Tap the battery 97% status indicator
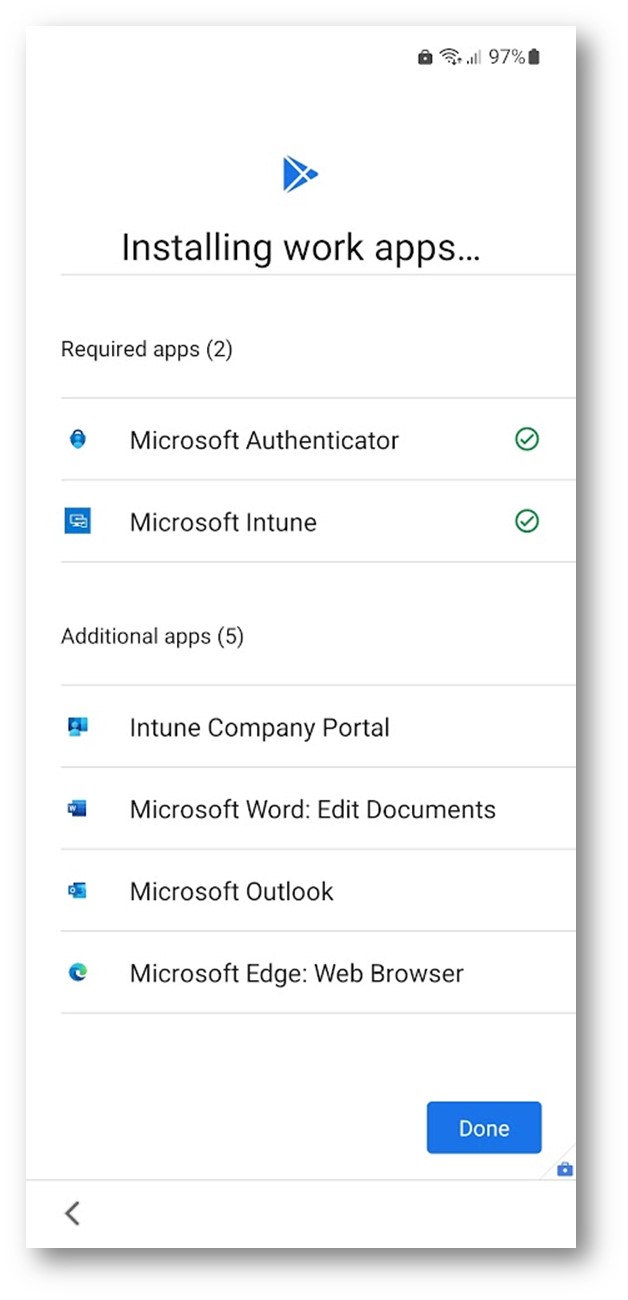The image size is (628, 1300). pos(514,57)
